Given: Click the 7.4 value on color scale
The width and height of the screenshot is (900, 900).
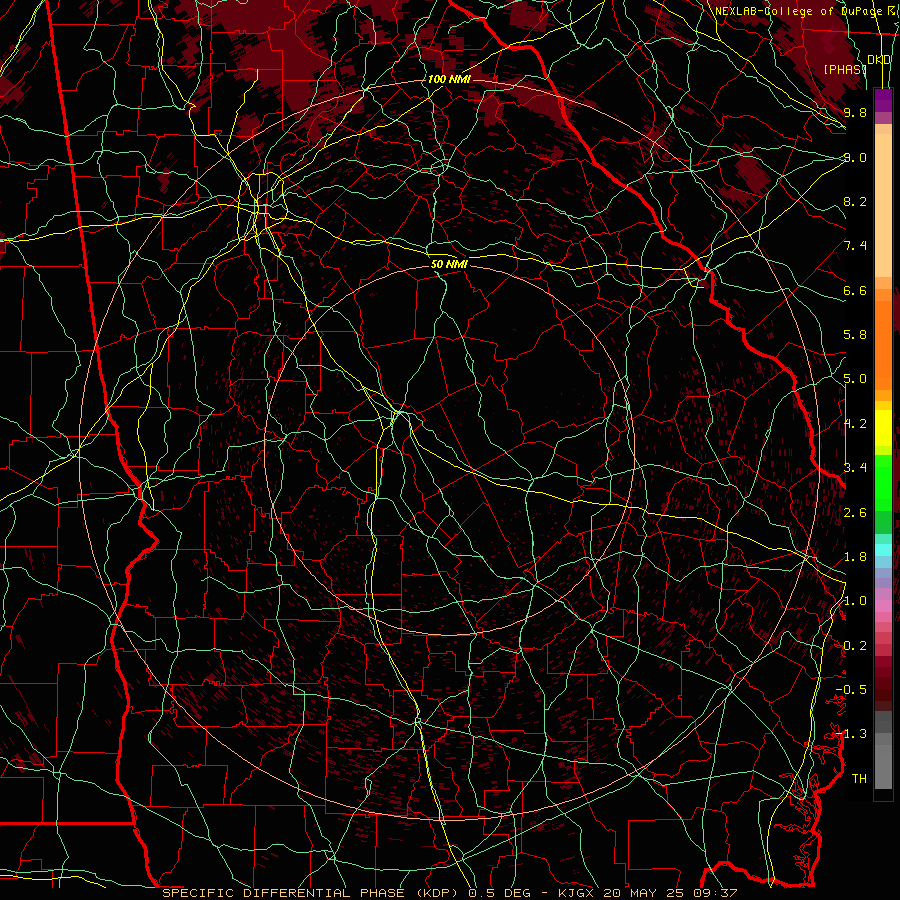Looking at the screenshot, I should point(855,246).
